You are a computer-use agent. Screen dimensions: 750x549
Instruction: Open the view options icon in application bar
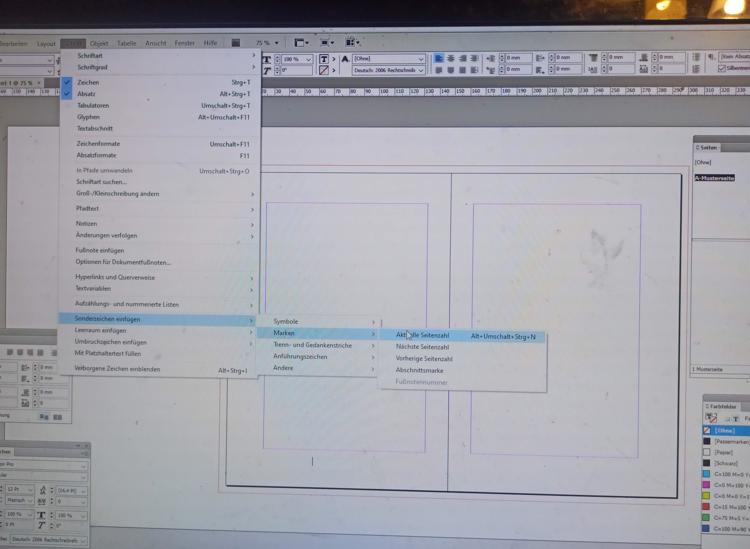300,43
